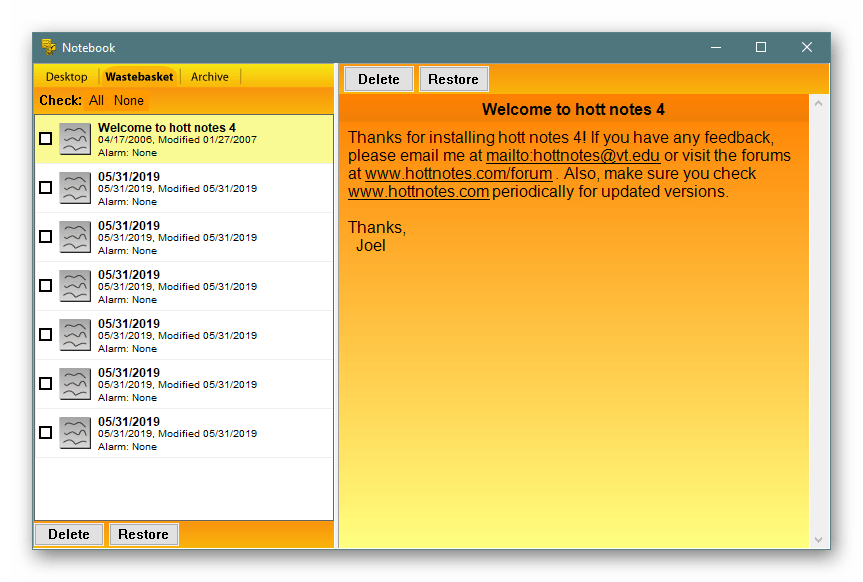Open the Archive tab
This screenshot has width=863, height=582.
click(210, 77)
